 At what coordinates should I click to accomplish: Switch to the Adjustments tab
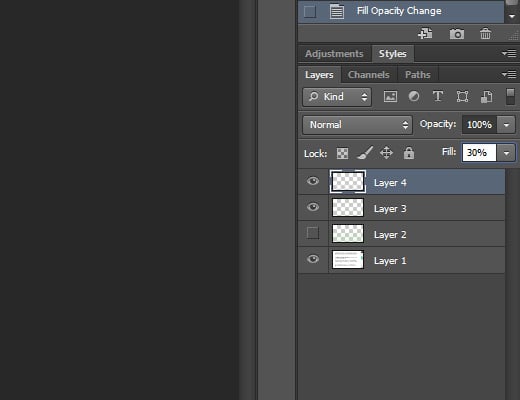[x=334, y=54]
